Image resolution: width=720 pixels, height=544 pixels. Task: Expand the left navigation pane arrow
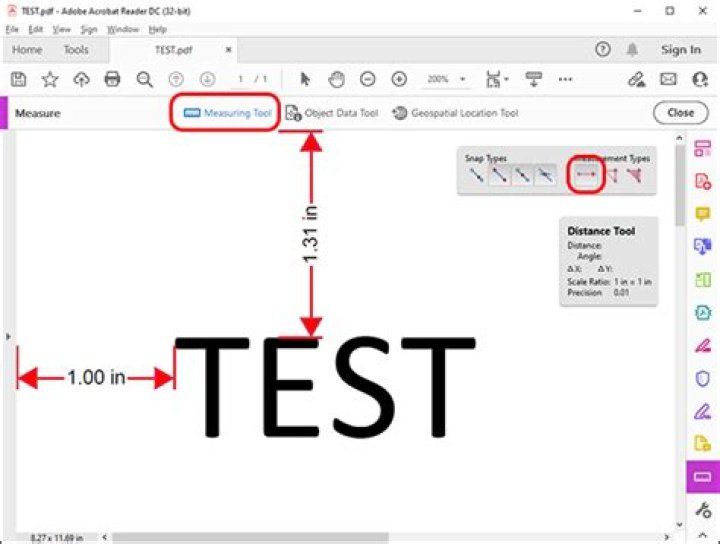[8, 337]
